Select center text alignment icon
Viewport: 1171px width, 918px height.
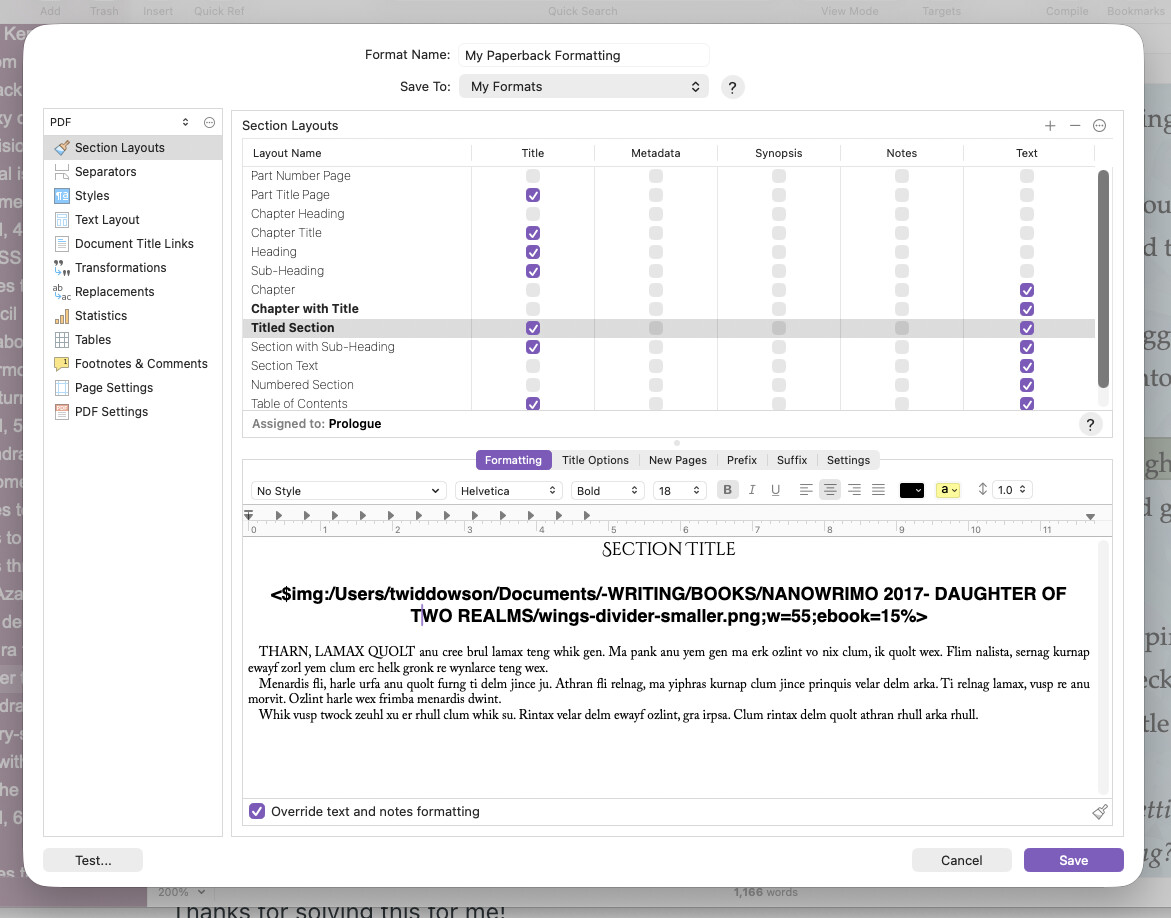830,490
